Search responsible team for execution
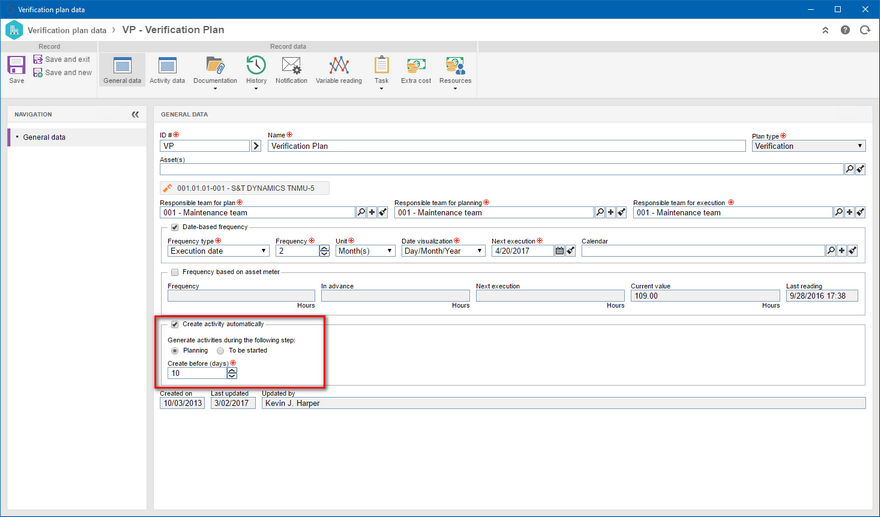Image resolution: width=880 pixels, height=517 pixels. point(838,213)
